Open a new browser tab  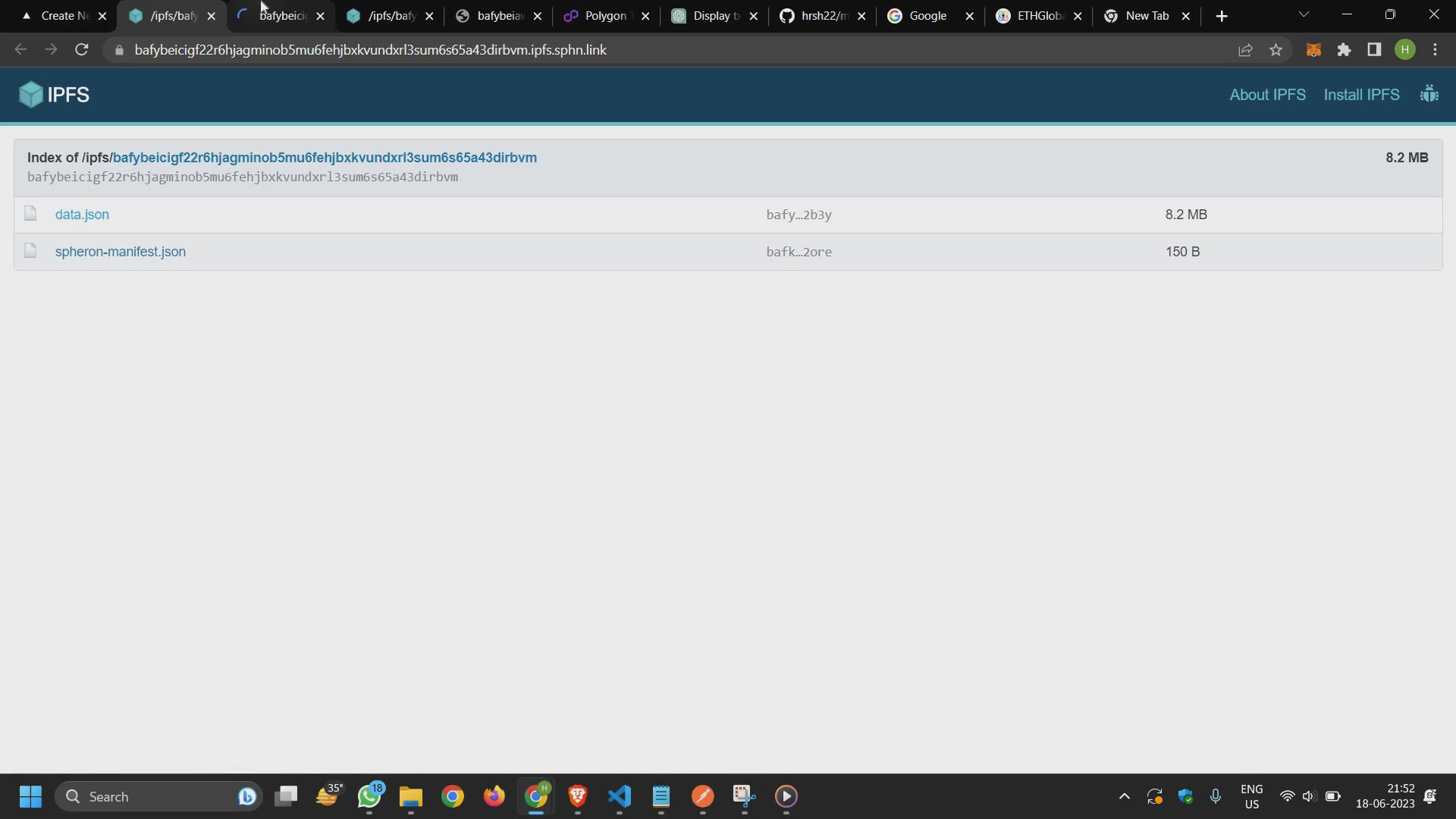(x=1221, y=16)
